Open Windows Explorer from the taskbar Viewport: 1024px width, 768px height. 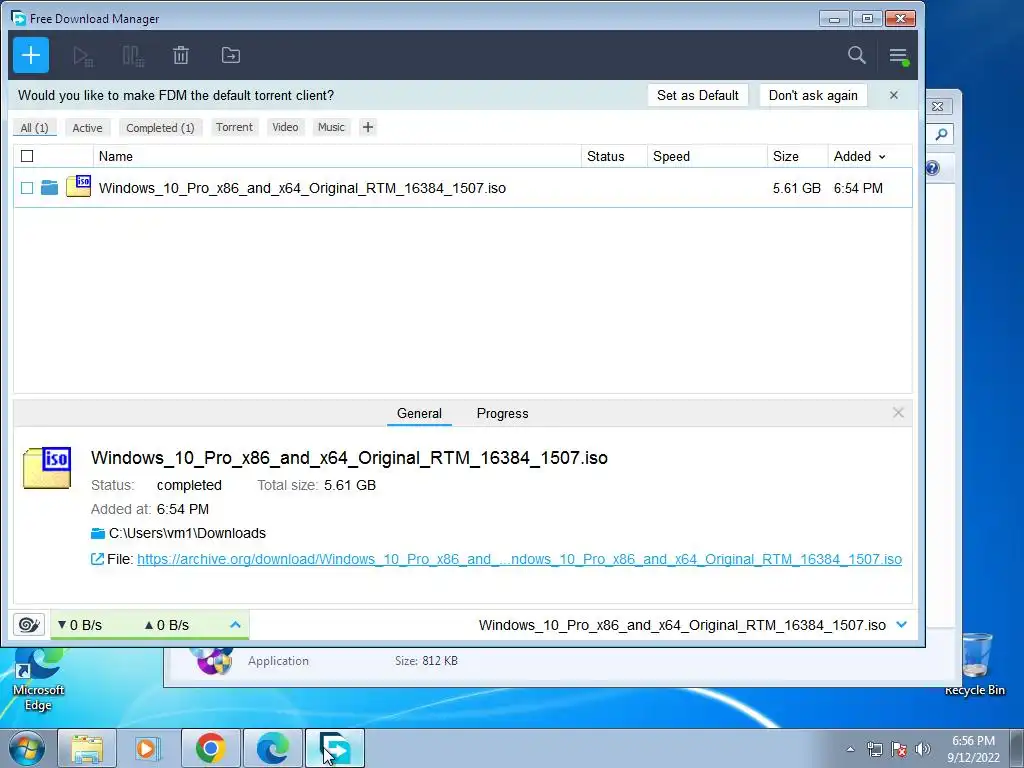[x=87, y=748]
